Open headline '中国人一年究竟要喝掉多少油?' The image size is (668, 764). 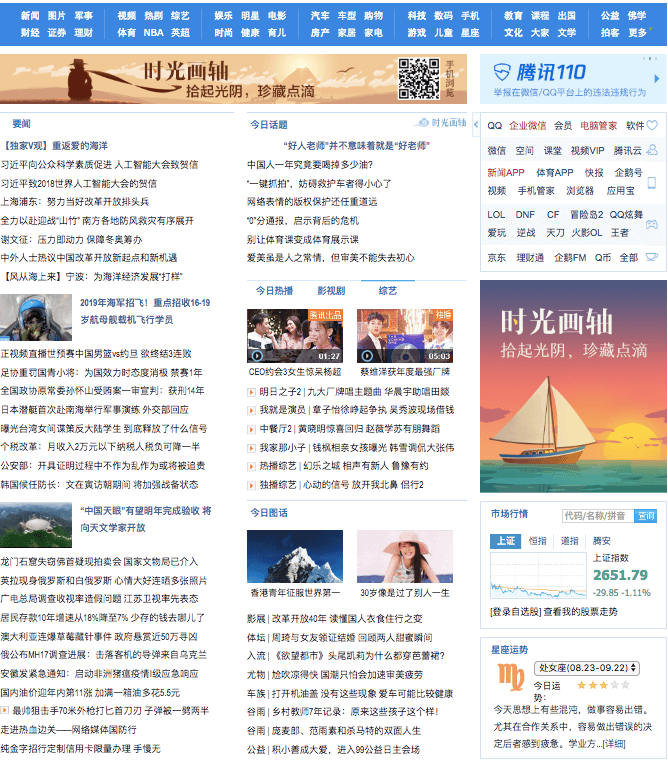click(310, 165)
